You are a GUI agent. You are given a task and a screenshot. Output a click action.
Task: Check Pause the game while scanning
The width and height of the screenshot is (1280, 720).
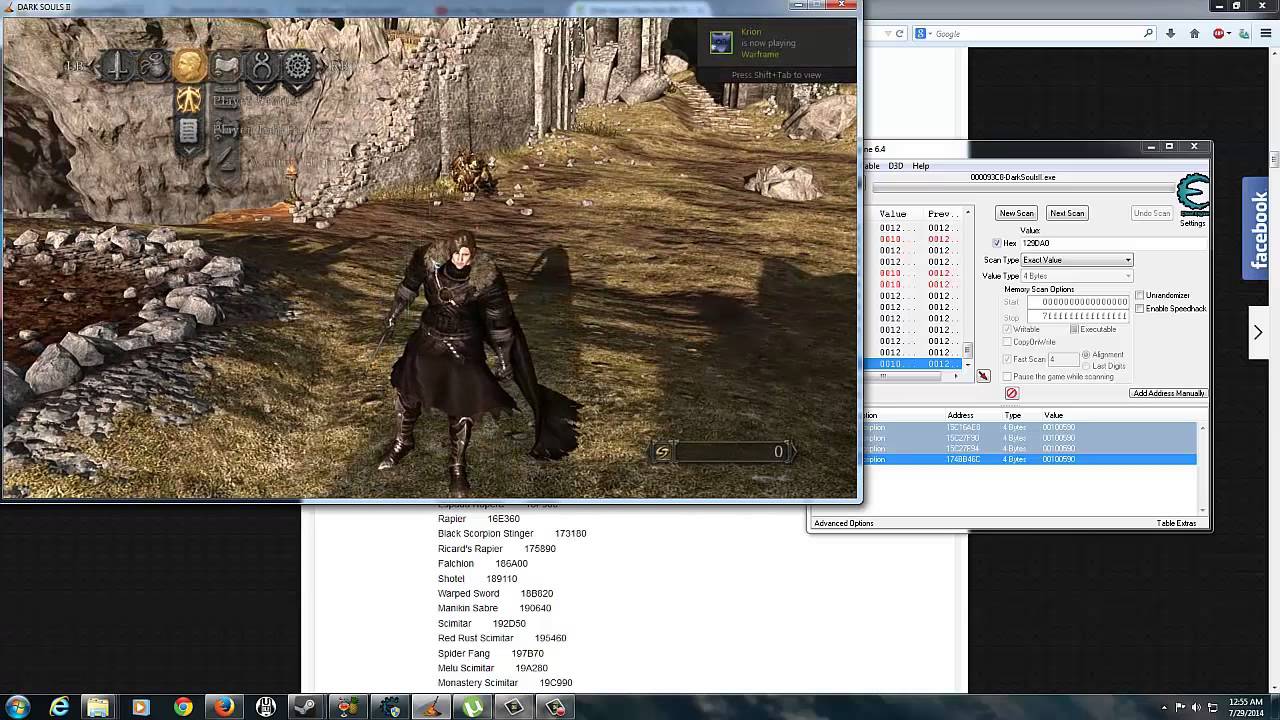(x=1007, y=377)
